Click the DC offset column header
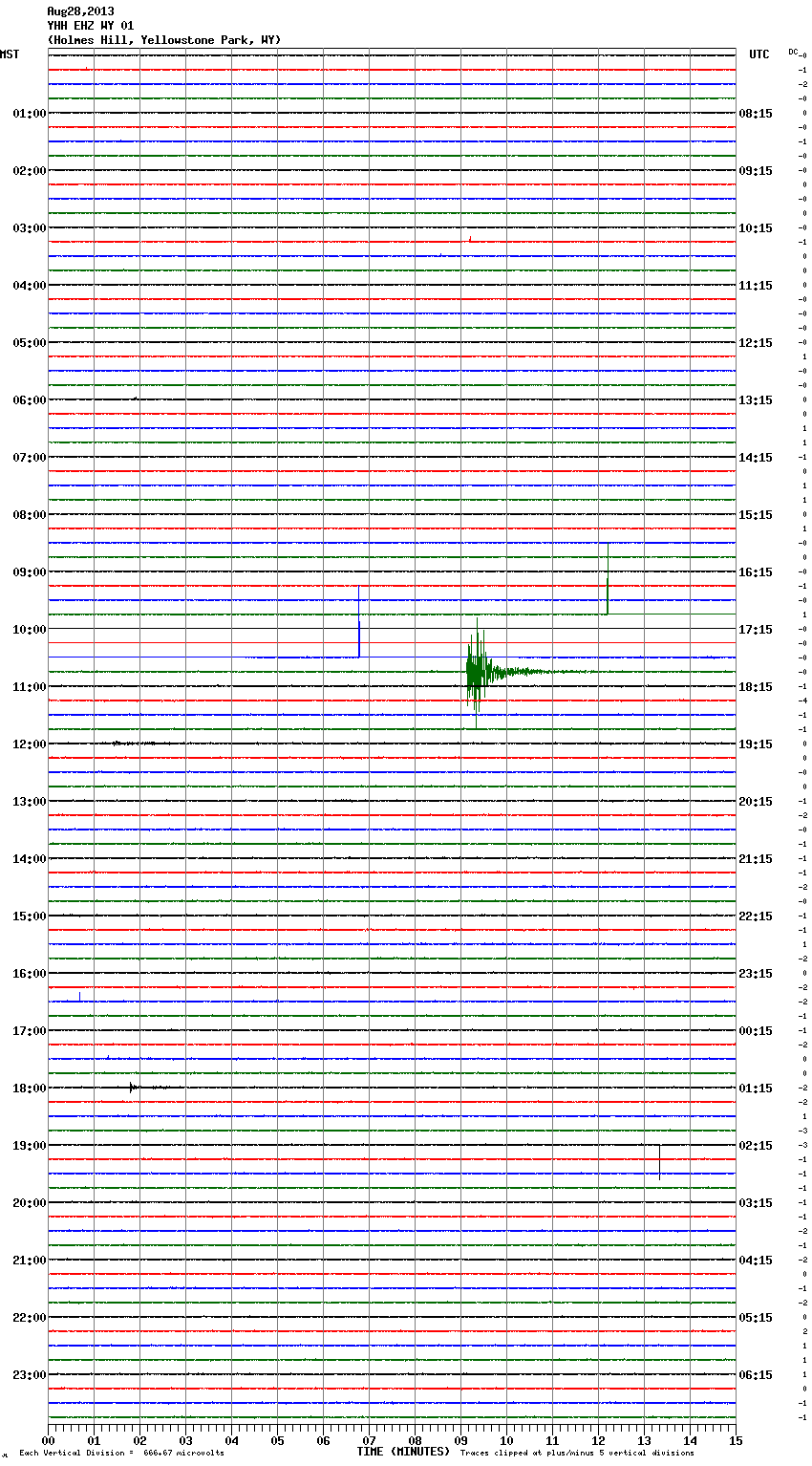 coord(793,52)
